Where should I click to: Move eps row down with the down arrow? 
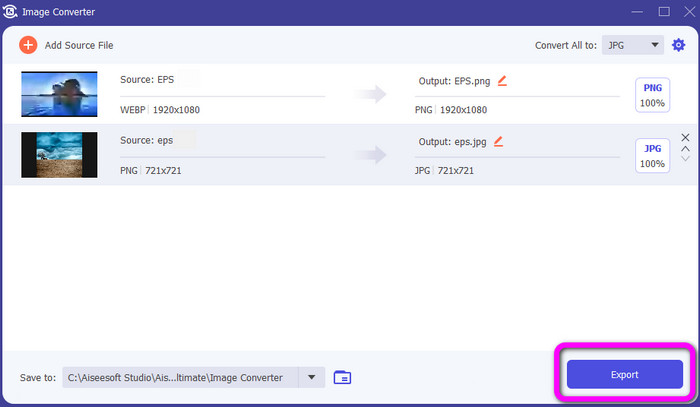point(685,159)
